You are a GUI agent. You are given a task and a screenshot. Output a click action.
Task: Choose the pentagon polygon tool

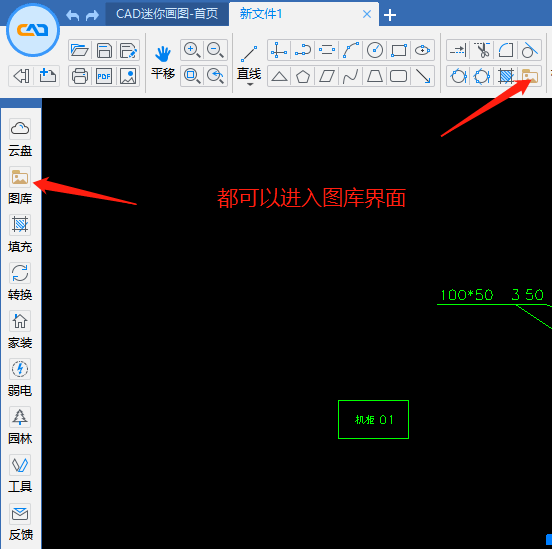(303, 76)
